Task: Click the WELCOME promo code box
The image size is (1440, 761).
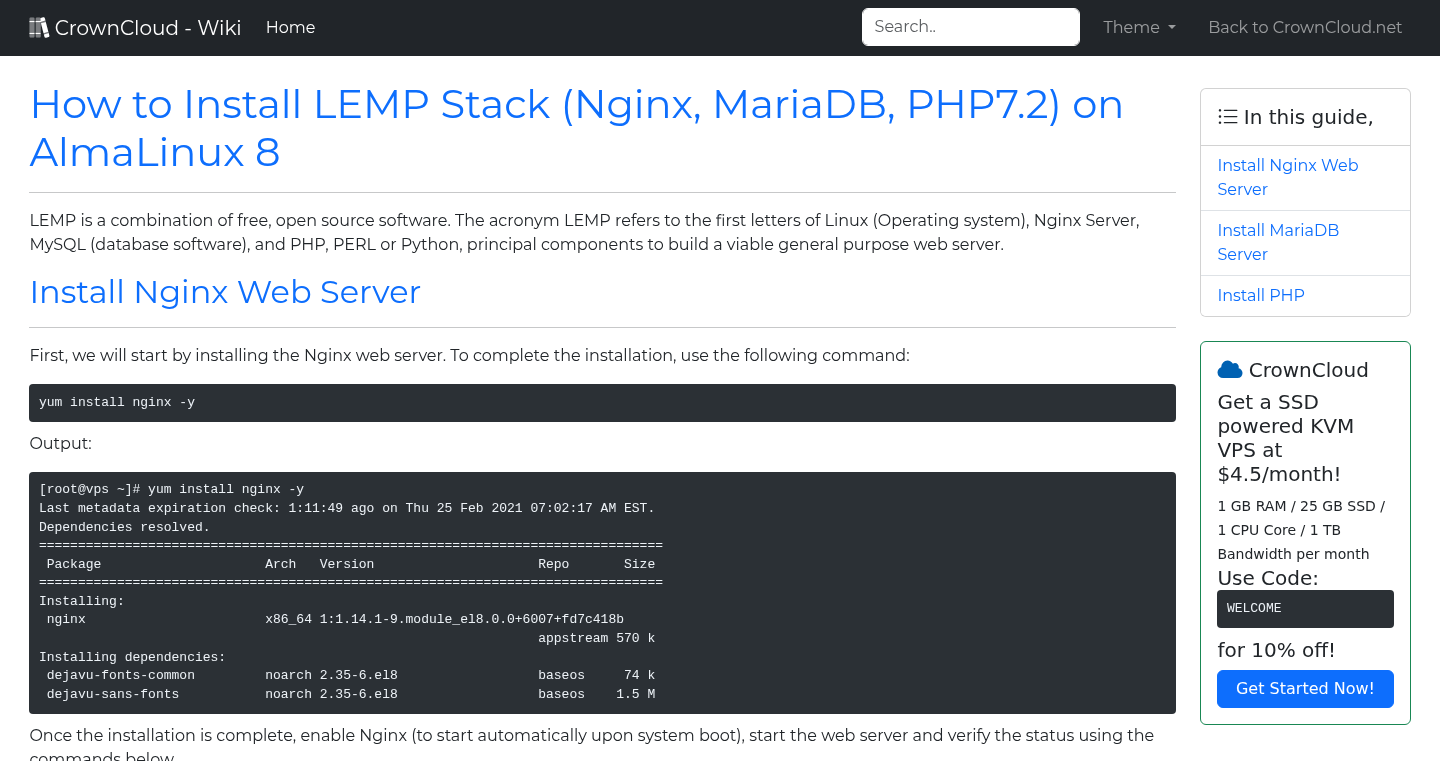Action: point(1305,608)
